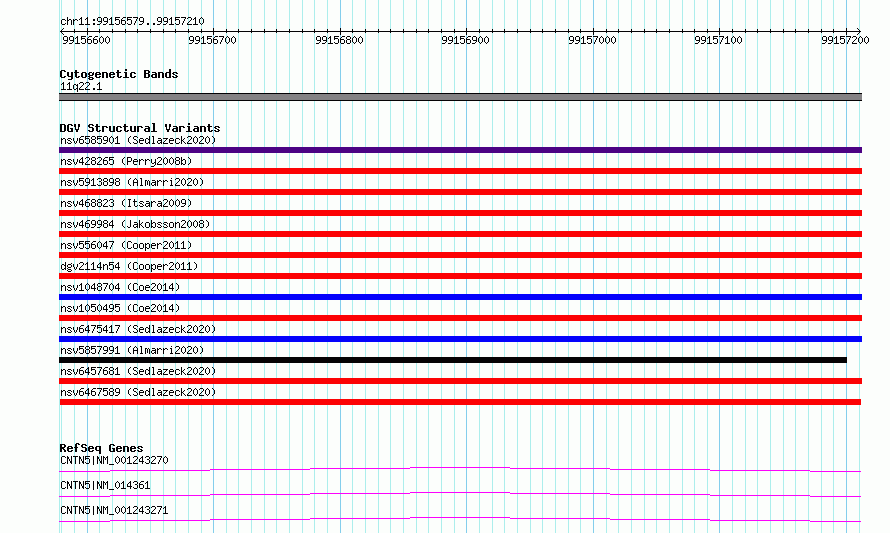Select the nsv468823 (Itsara2009) label
This screenshot has height=533, width=890.
(126, 203)
